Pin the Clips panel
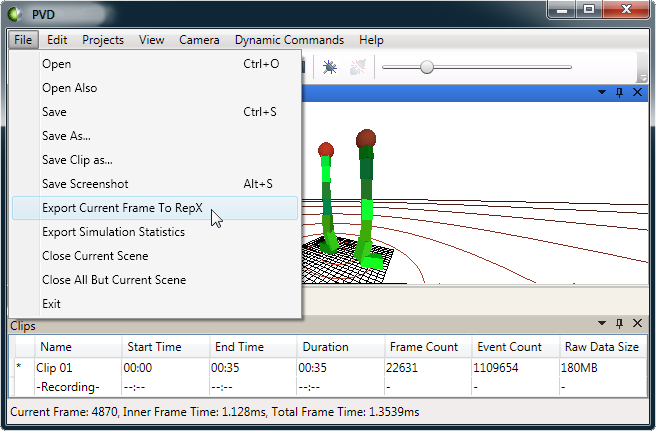The image size is (656, 431). [x=620, y=325]
